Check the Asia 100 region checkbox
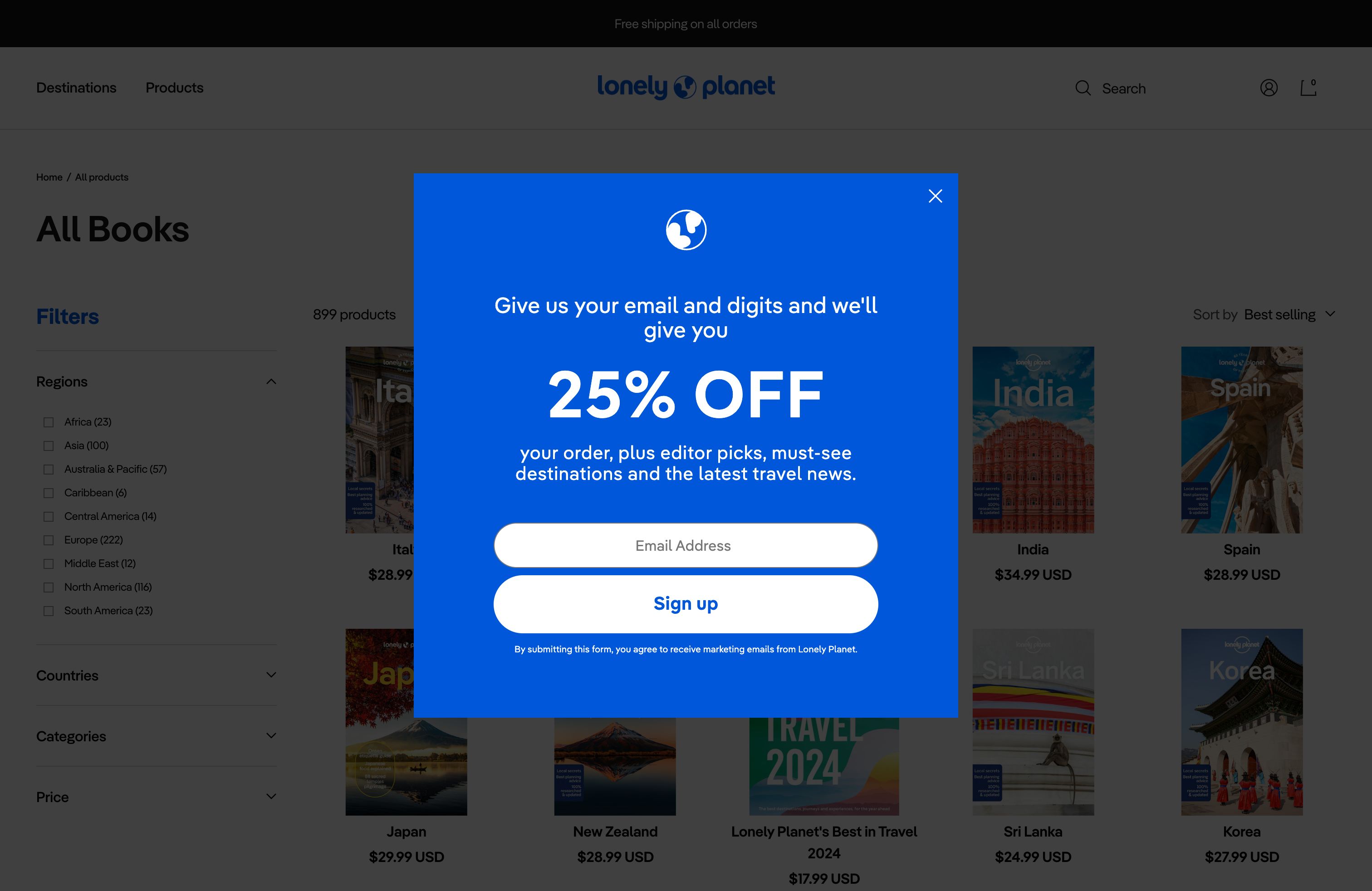 [x=48, y=445]
